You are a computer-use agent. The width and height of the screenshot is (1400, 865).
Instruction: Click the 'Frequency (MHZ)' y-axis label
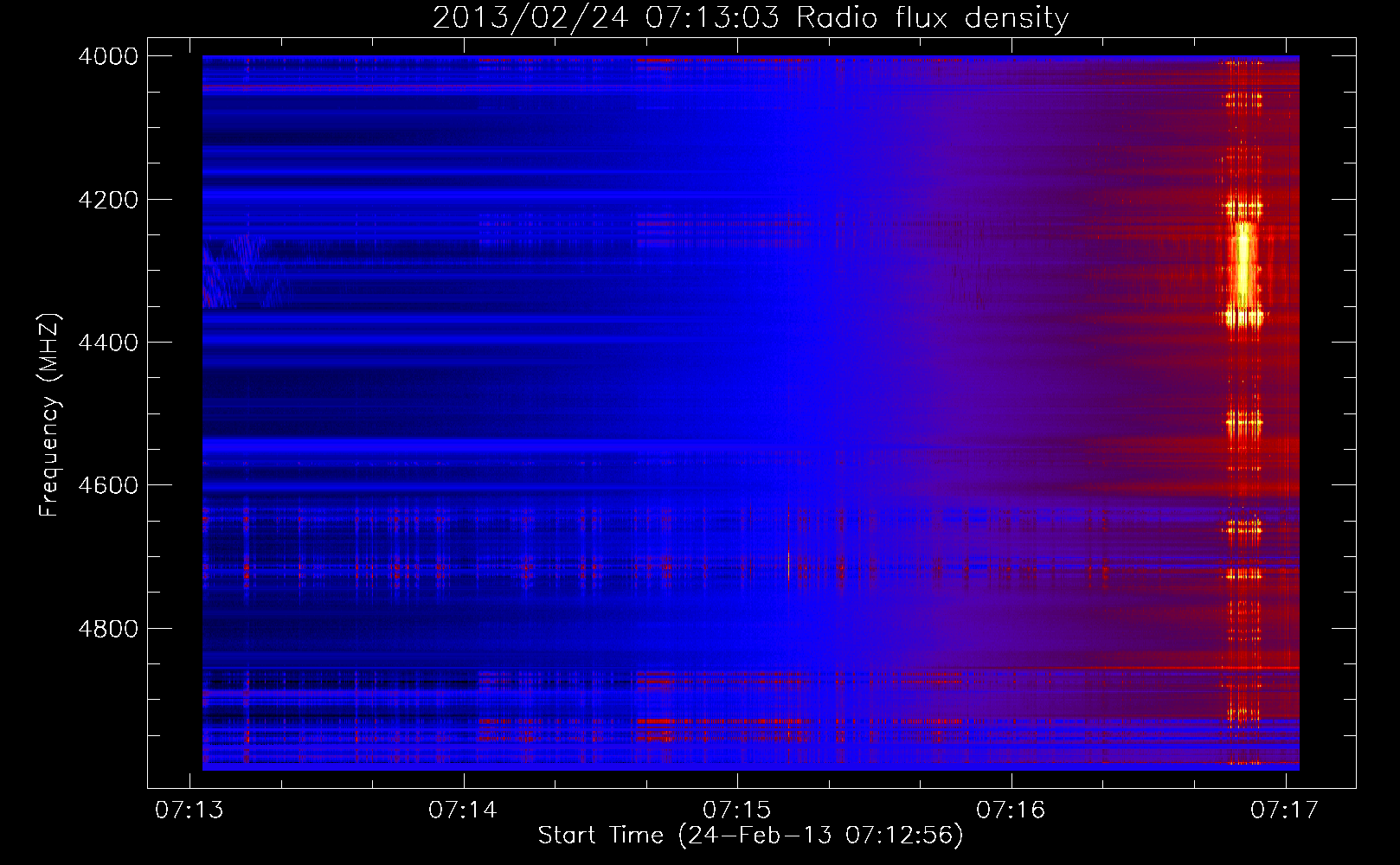pos(49,415)
